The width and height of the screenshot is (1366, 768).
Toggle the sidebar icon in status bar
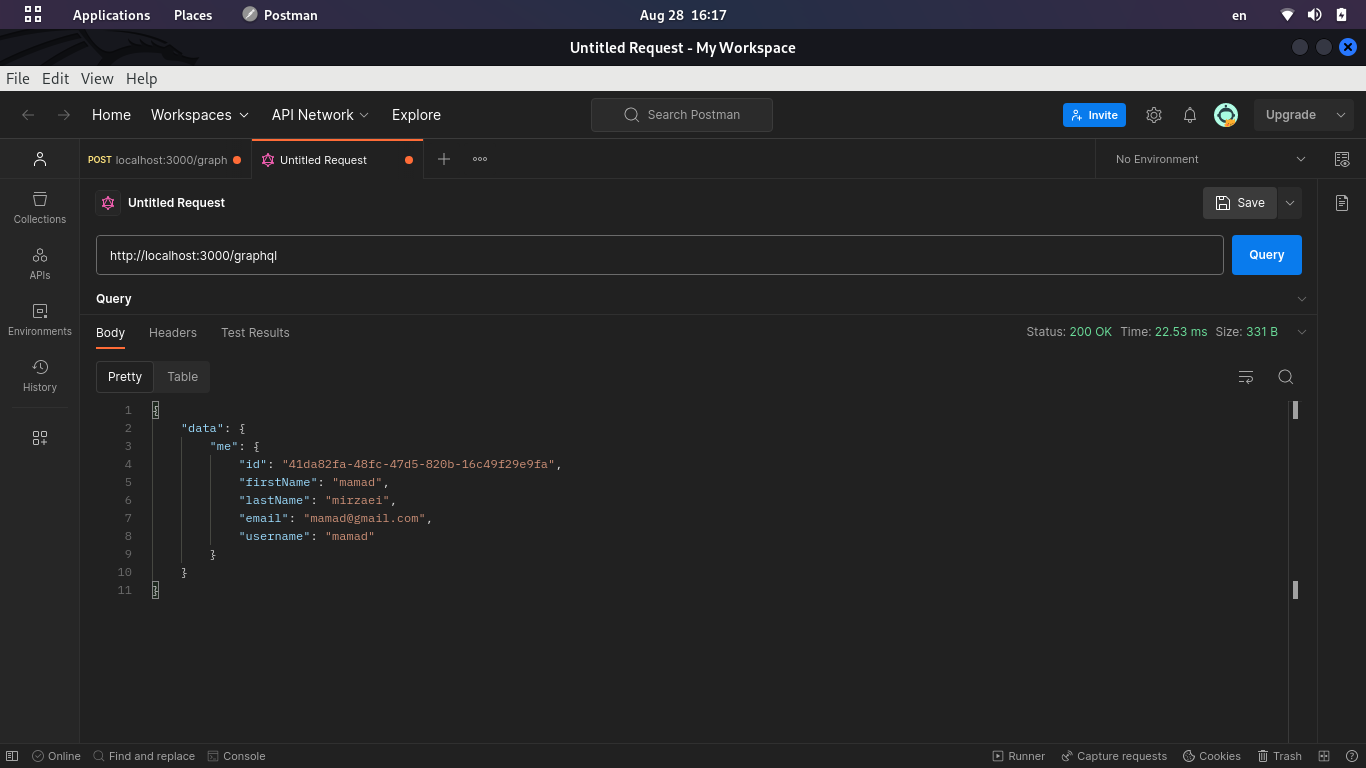point(12,756)
